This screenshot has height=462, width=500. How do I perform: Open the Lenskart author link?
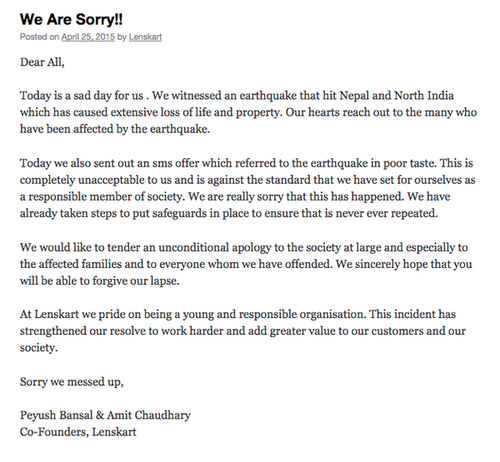click(145, 37)
